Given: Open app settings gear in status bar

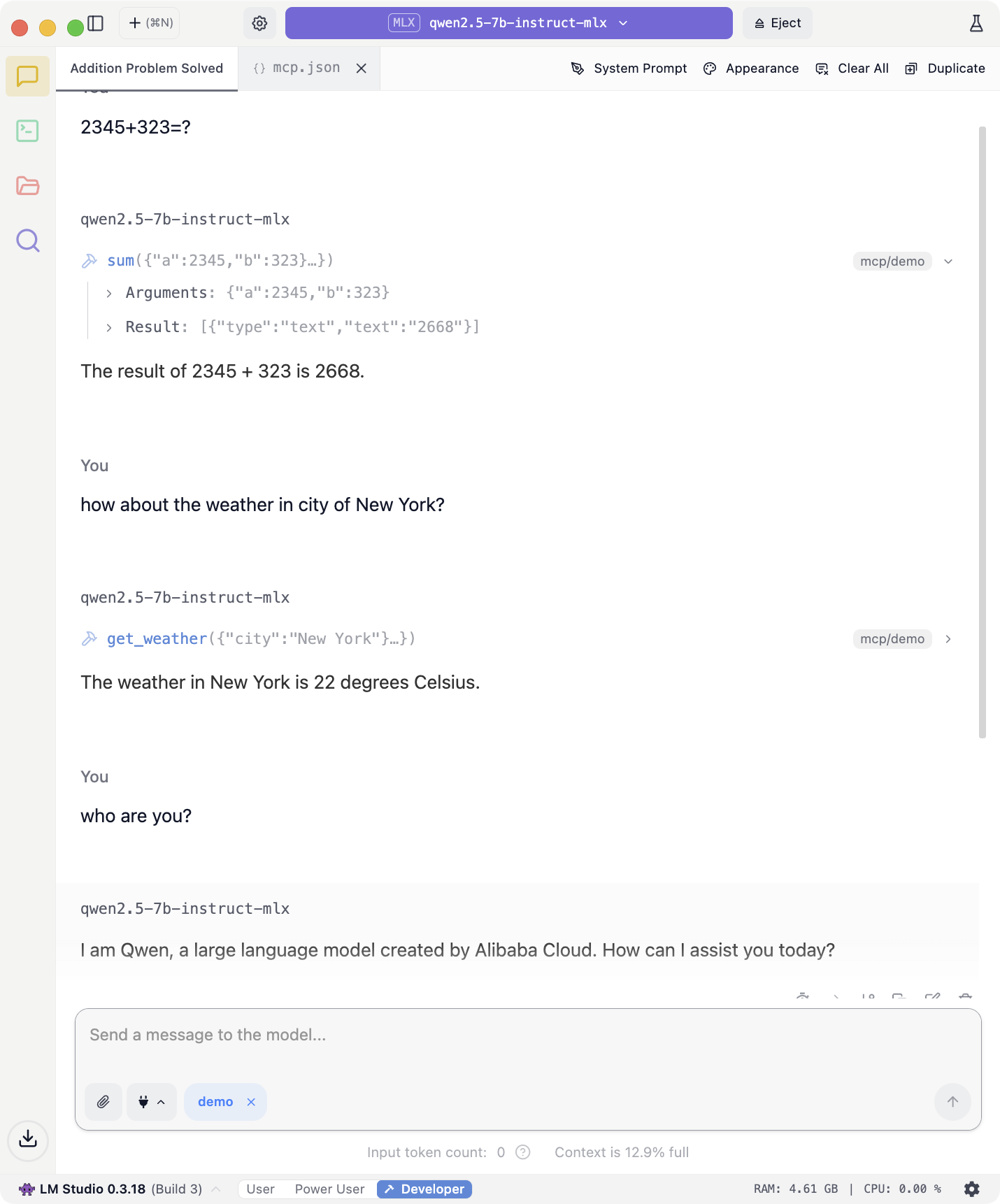Looking at the screenshot, I should click(x=972, y=1189).
